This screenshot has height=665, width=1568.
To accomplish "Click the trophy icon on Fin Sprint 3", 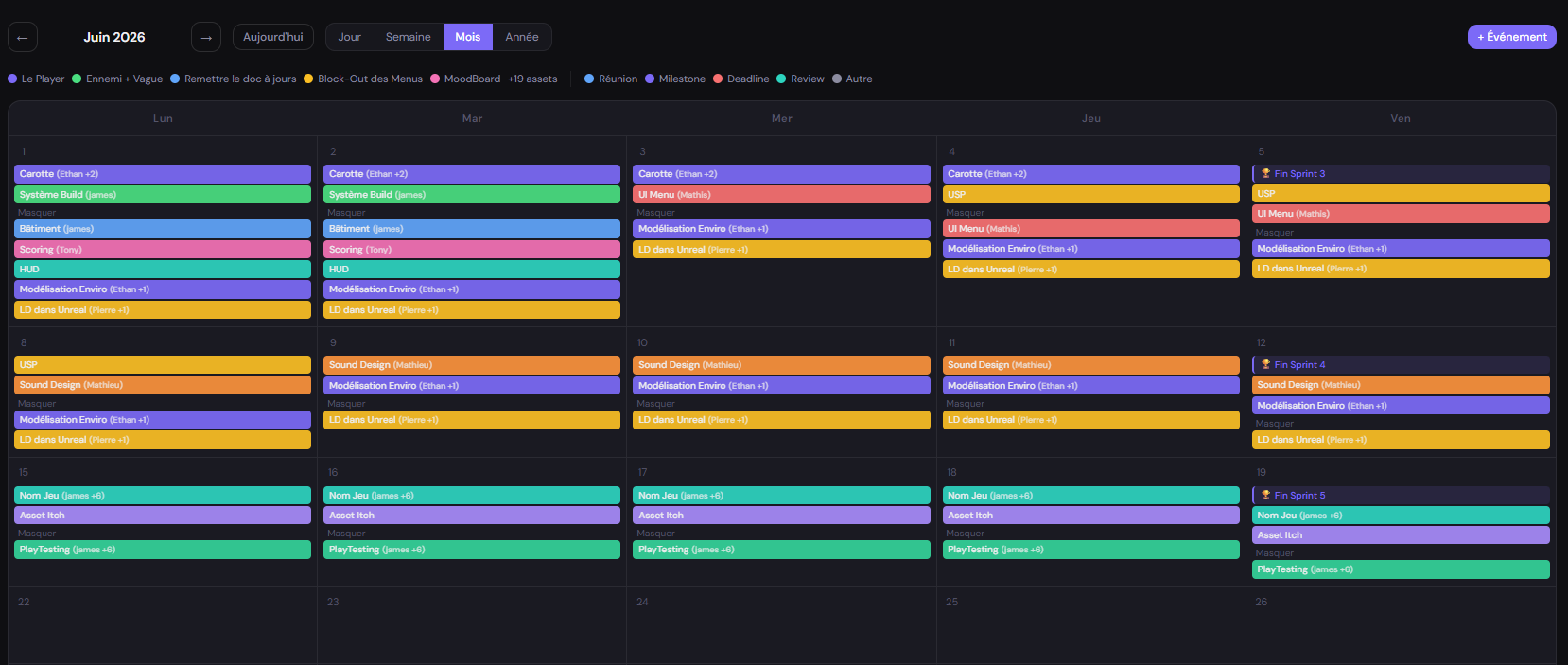I will tap(1265, 173).
